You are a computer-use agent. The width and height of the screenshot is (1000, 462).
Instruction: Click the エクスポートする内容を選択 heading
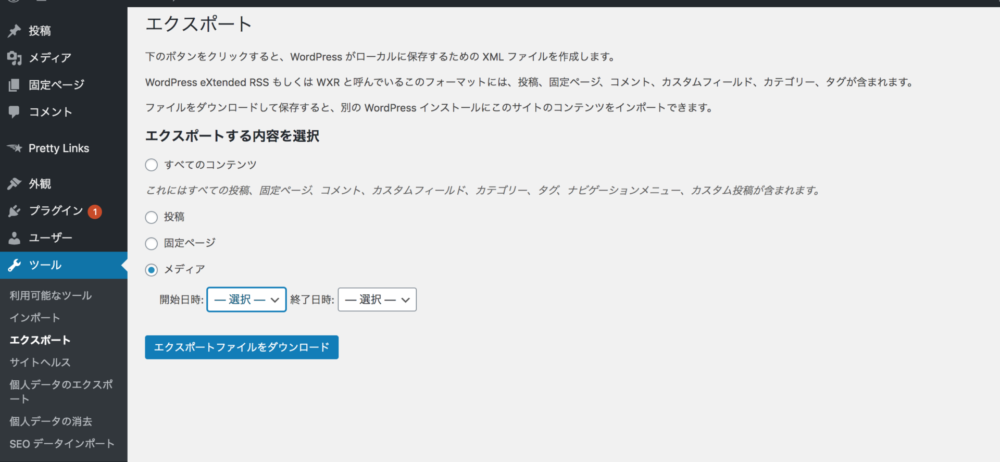pos(232,137)
